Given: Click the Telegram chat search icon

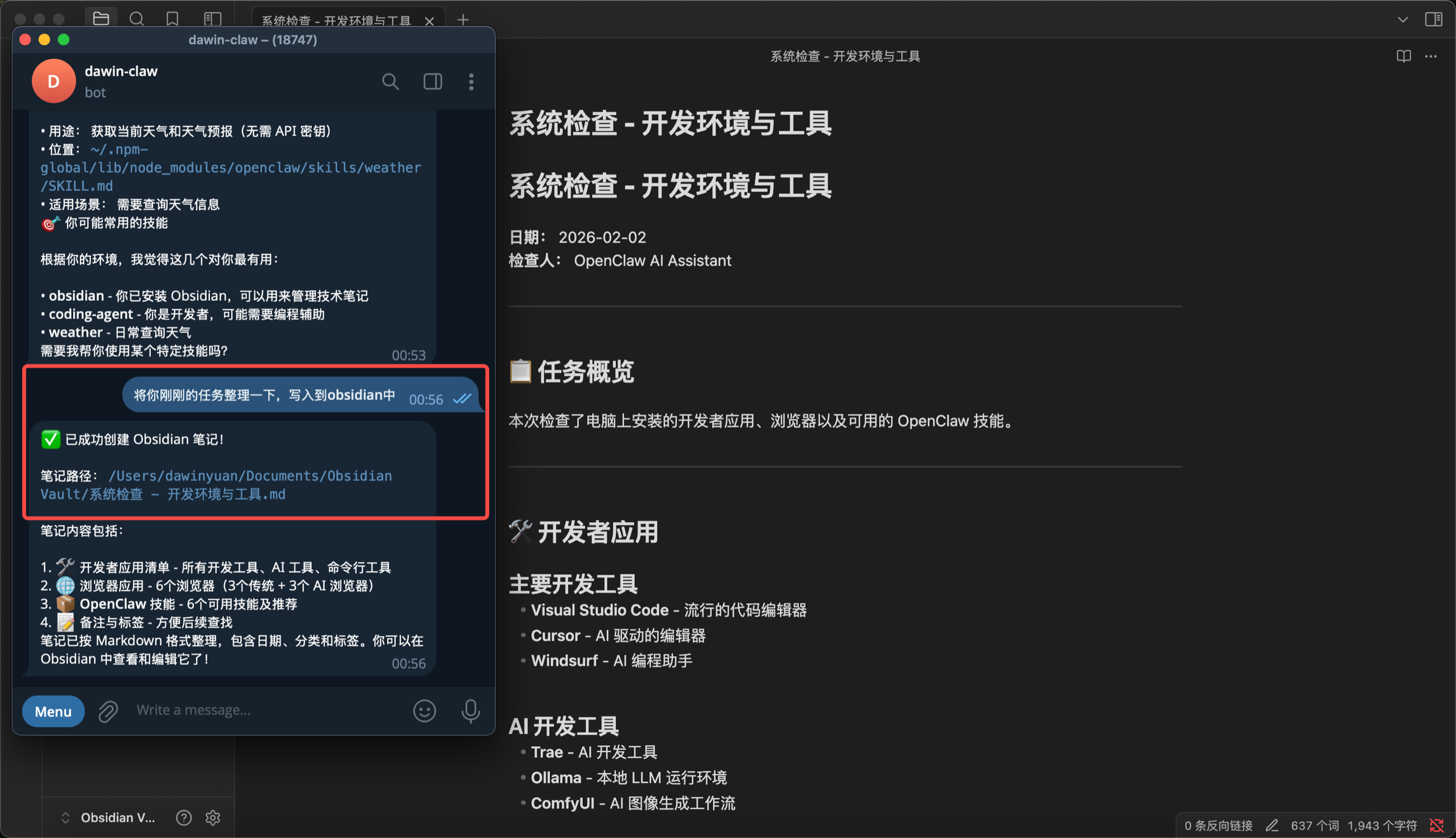Looking at the screenshot, I should pos(390,82).
